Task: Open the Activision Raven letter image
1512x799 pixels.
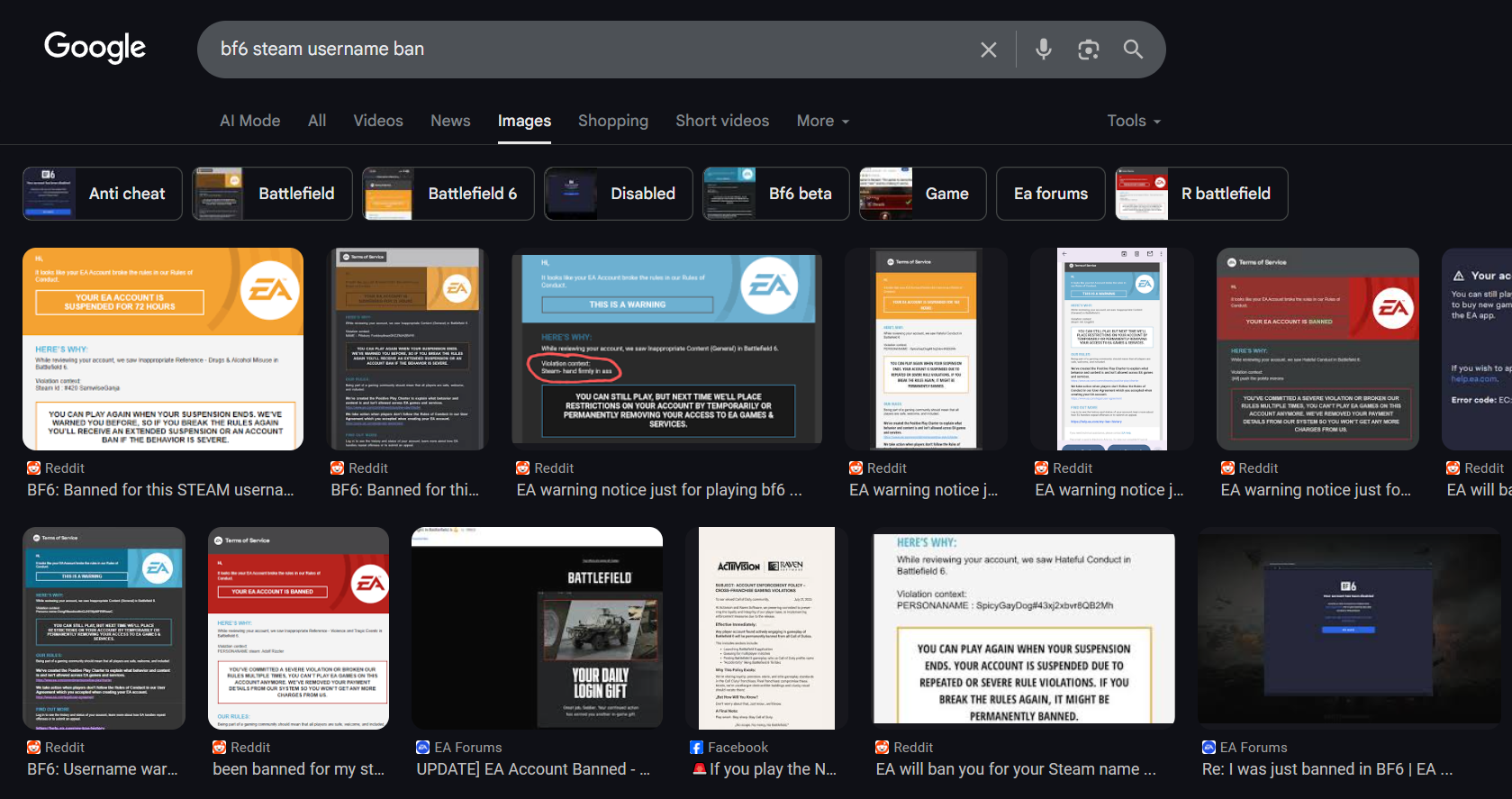Action: pyautogui.click(x=765, y=628)
